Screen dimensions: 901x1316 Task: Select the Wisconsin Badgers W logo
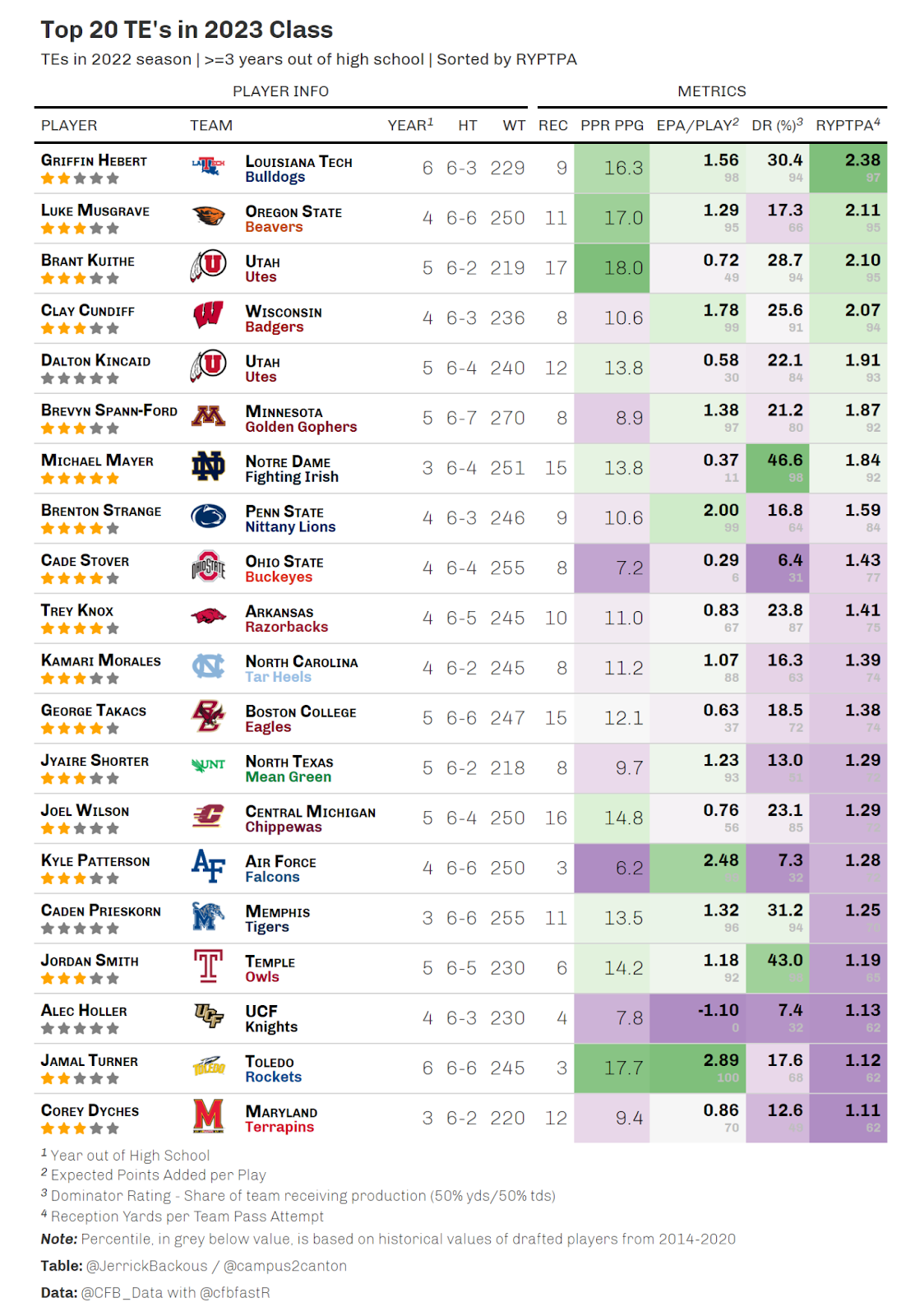208,316
